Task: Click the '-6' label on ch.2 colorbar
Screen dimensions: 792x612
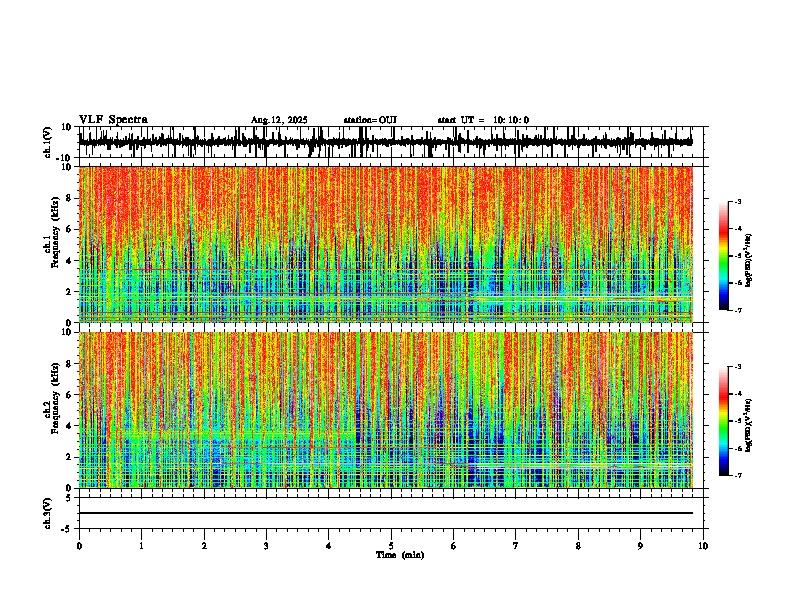Action: (738, 448)
